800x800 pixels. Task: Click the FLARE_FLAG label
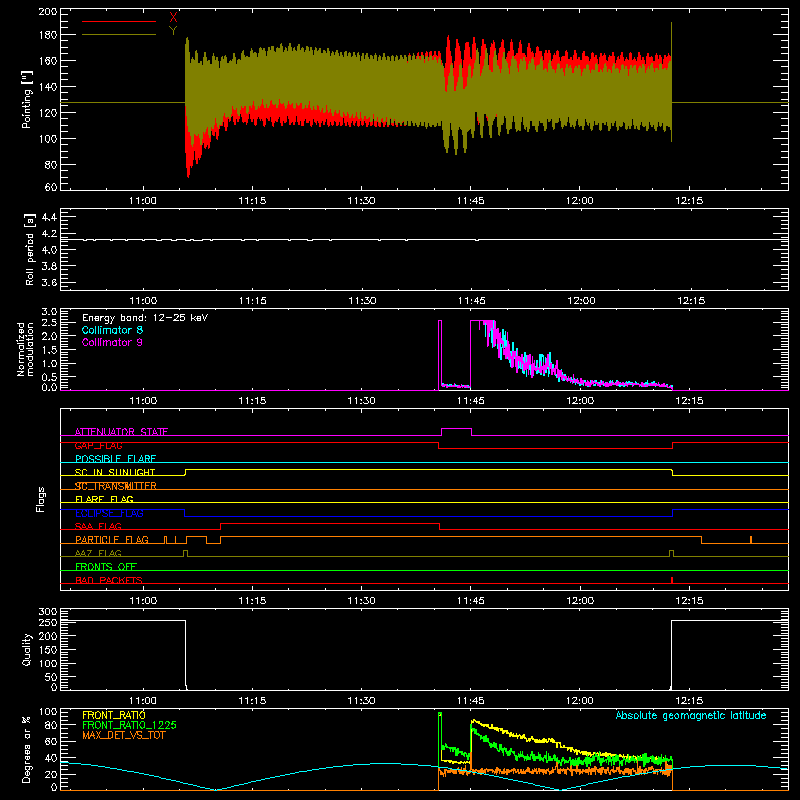pos(104,499)
